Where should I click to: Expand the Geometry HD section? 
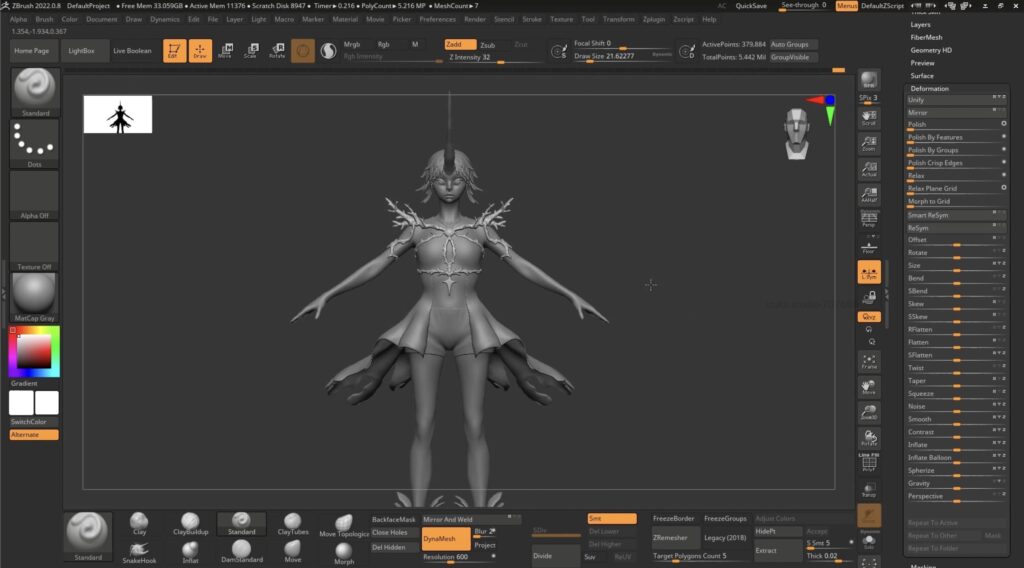pyautogui.click(x=931, y=50)
